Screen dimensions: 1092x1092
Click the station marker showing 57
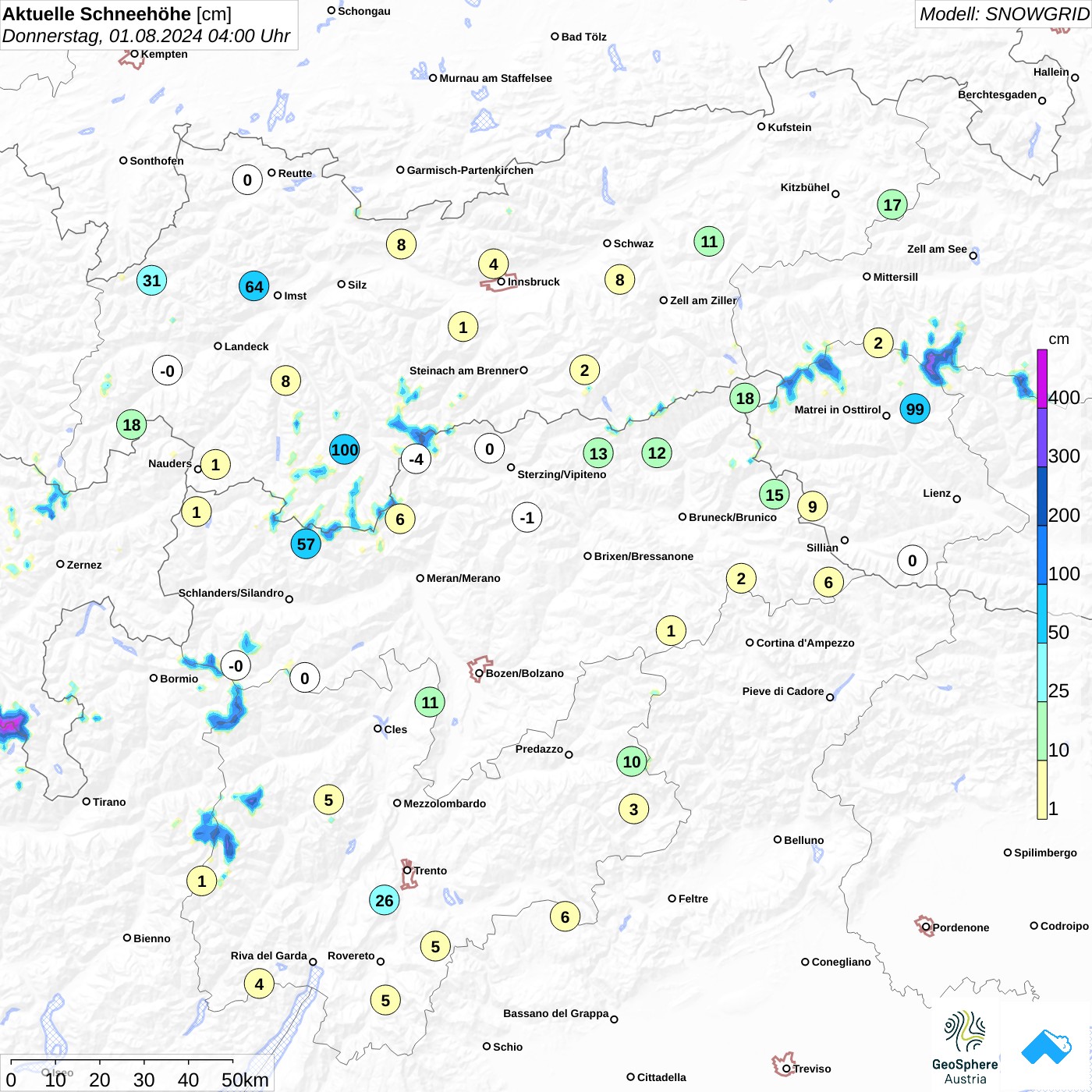306,544
